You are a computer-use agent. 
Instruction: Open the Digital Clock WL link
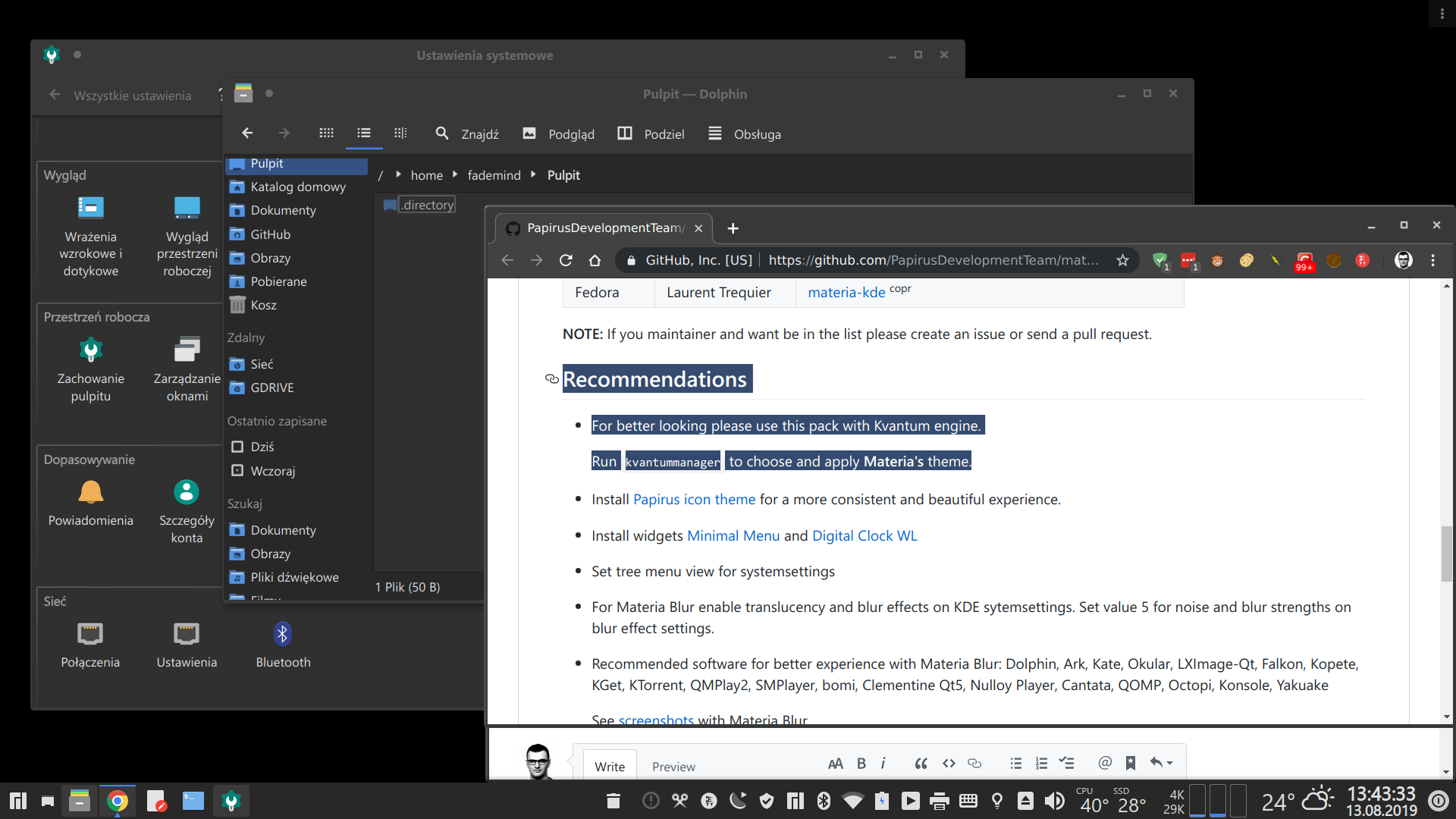tap(864, 535)
